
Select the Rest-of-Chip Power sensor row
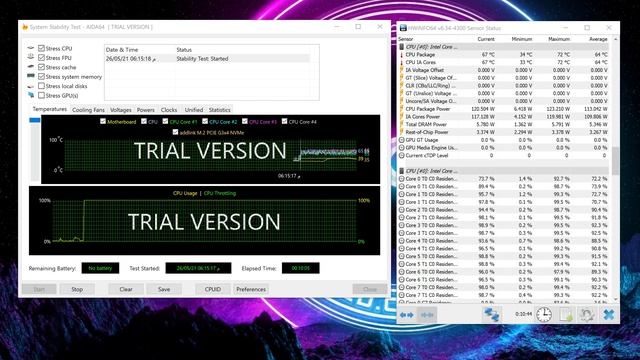[503, 132]
